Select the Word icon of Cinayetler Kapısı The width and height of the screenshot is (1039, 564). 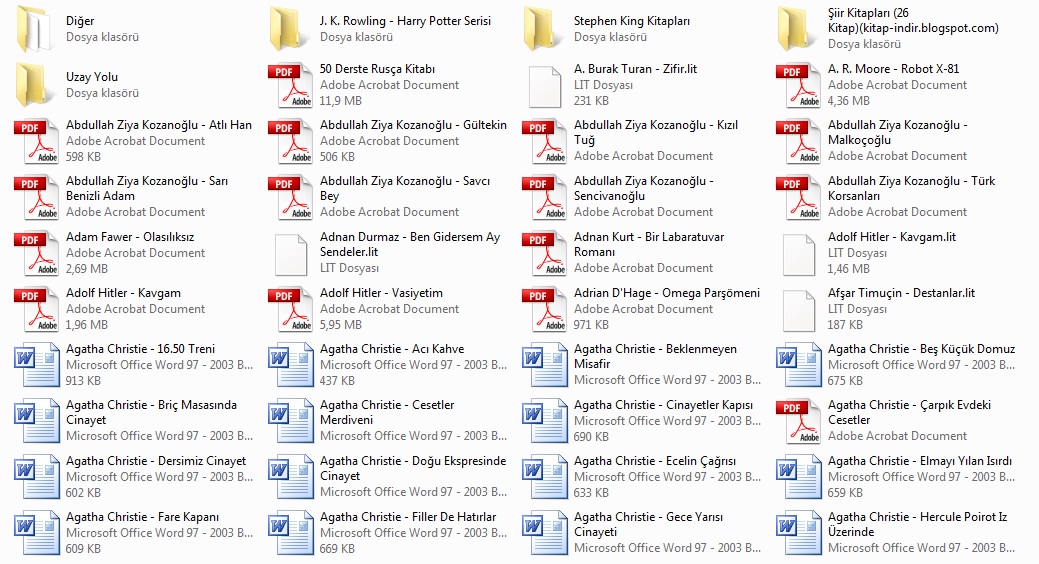click(x=544, y=421)
